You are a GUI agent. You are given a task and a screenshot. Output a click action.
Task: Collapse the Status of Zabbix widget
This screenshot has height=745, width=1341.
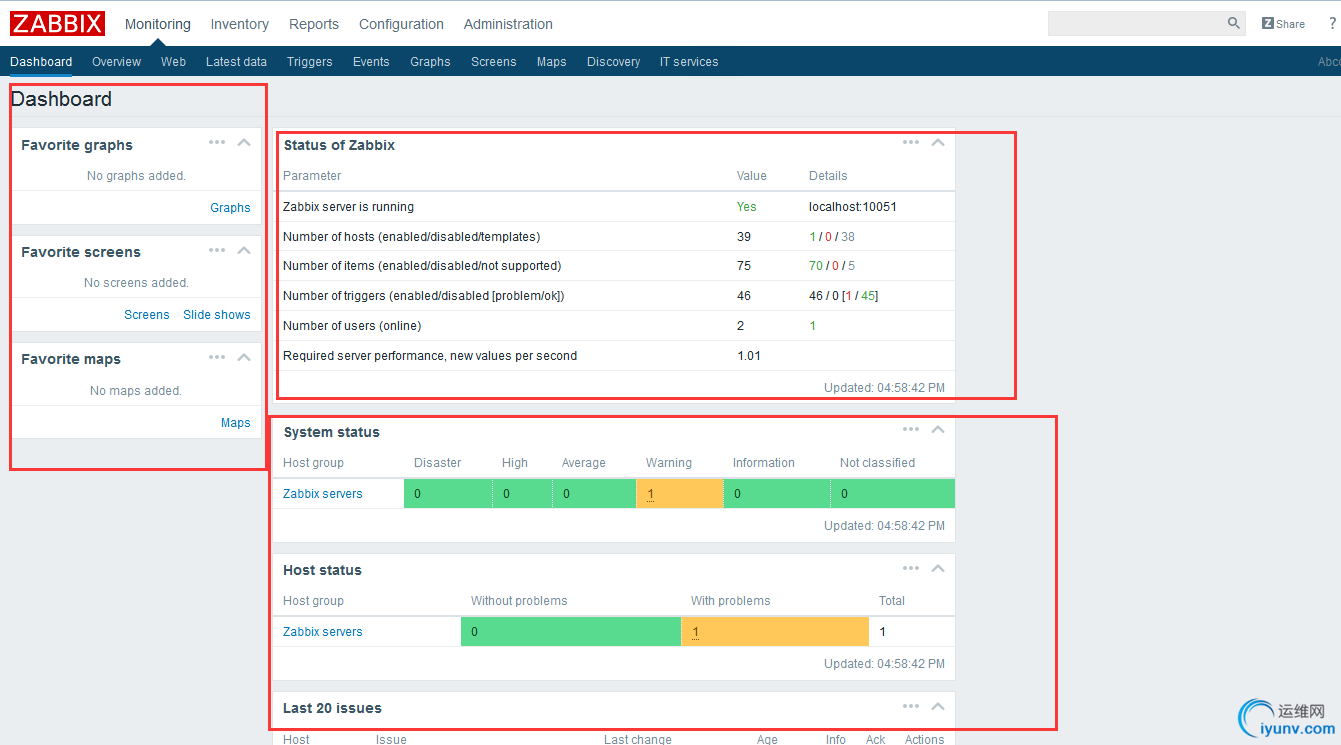[938, 142]
